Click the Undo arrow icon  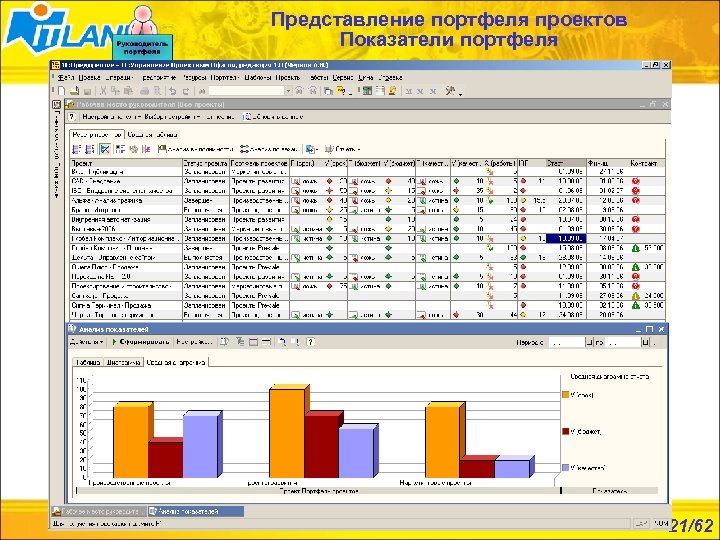(173, 91)
